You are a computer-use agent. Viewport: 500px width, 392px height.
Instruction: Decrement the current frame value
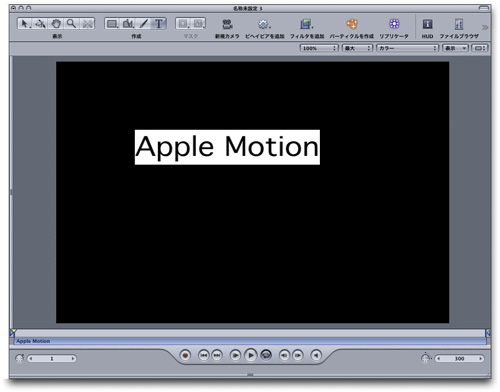31,359
